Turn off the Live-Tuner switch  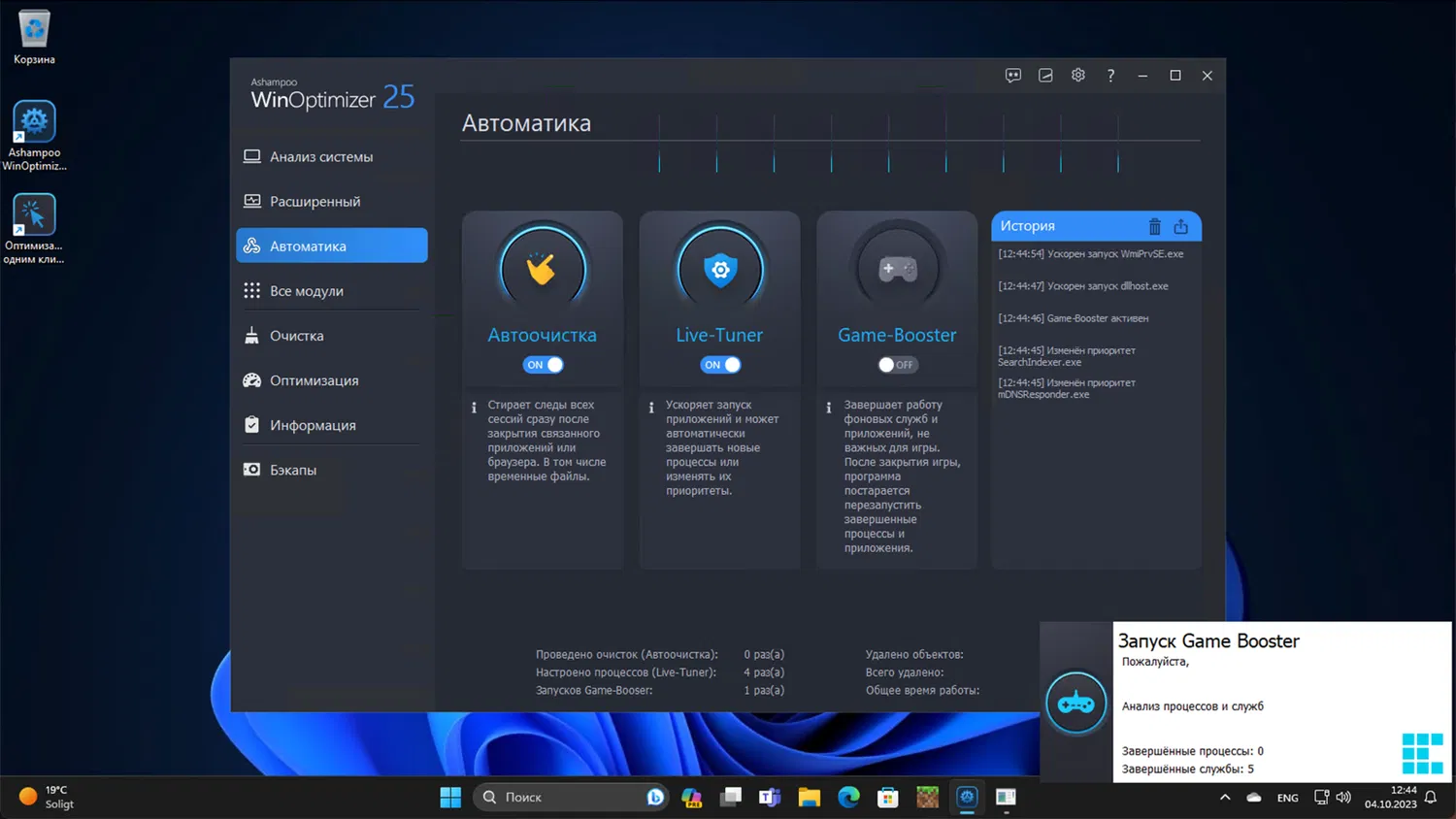(721, 365)
